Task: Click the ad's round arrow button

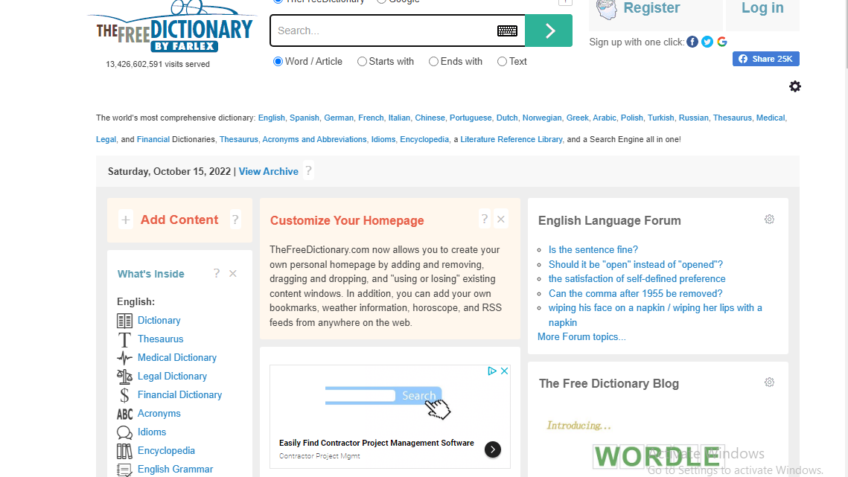Action: pyautogui.click(x=493, y=449)
